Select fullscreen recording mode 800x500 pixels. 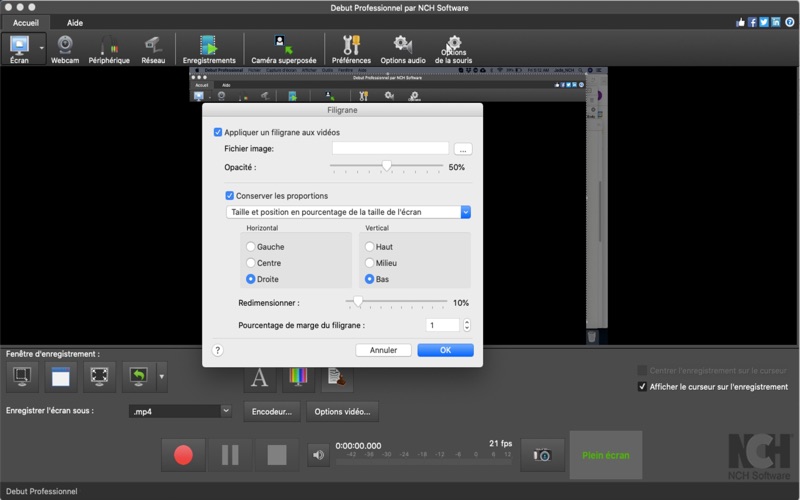pos(99,377)
